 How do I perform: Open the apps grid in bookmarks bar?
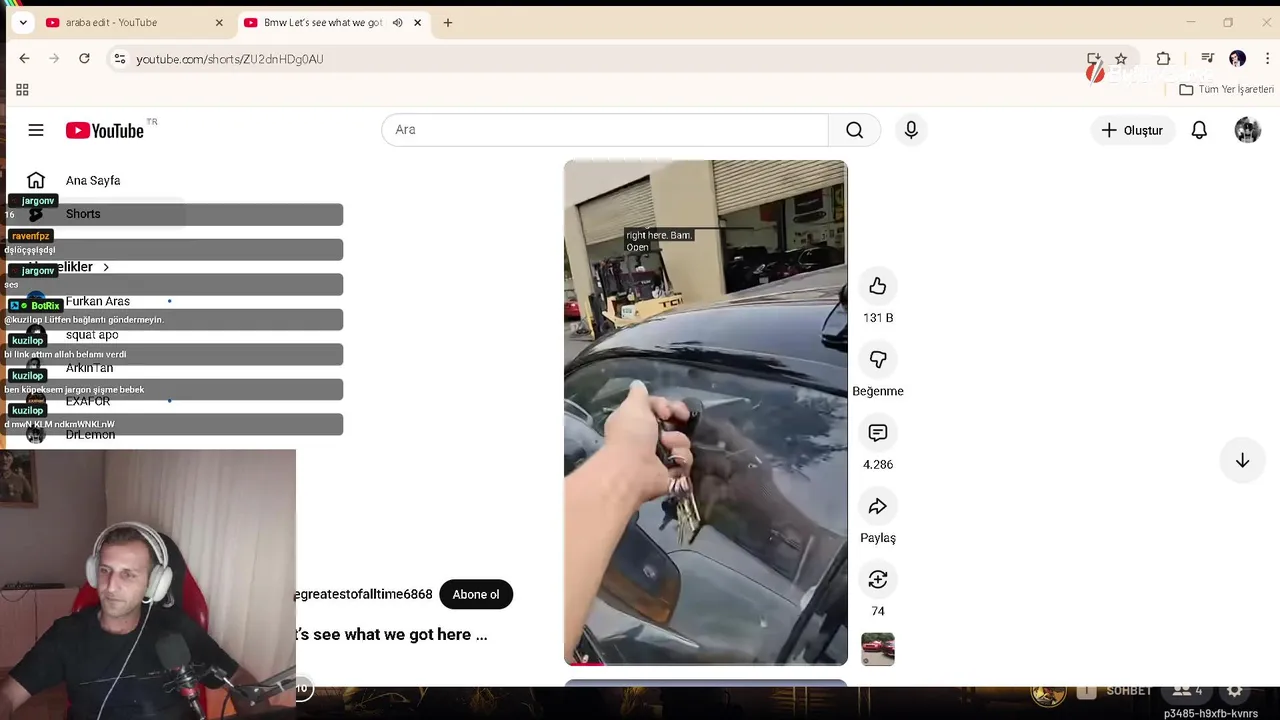(22, 90)
